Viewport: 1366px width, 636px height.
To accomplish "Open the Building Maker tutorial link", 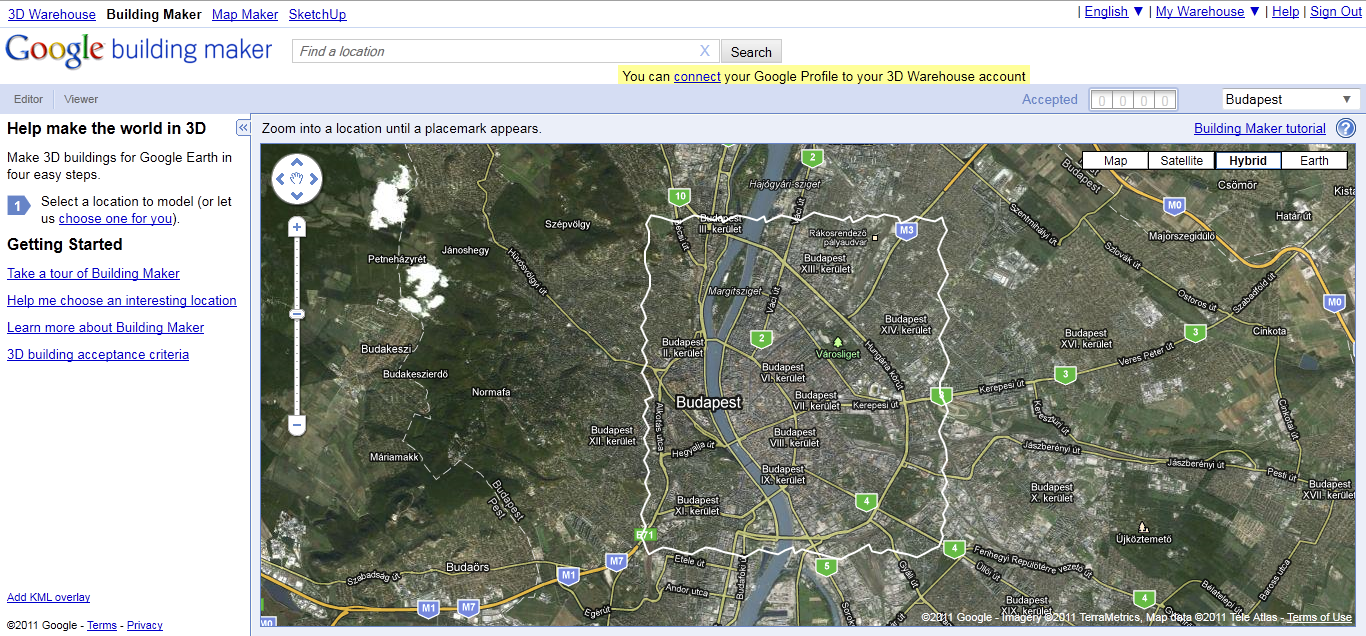I will click(x=1260, y=128).
